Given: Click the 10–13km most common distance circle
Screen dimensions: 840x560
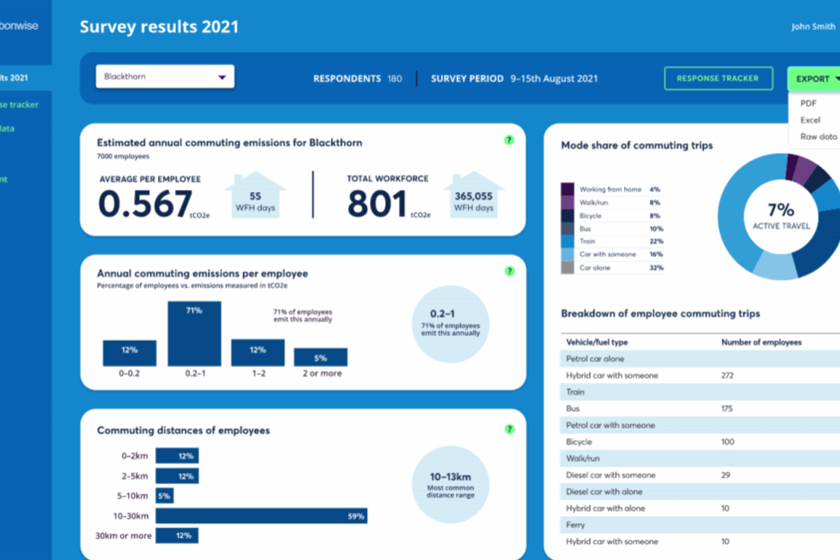Looking at the screenshot, I should (450, 485).
